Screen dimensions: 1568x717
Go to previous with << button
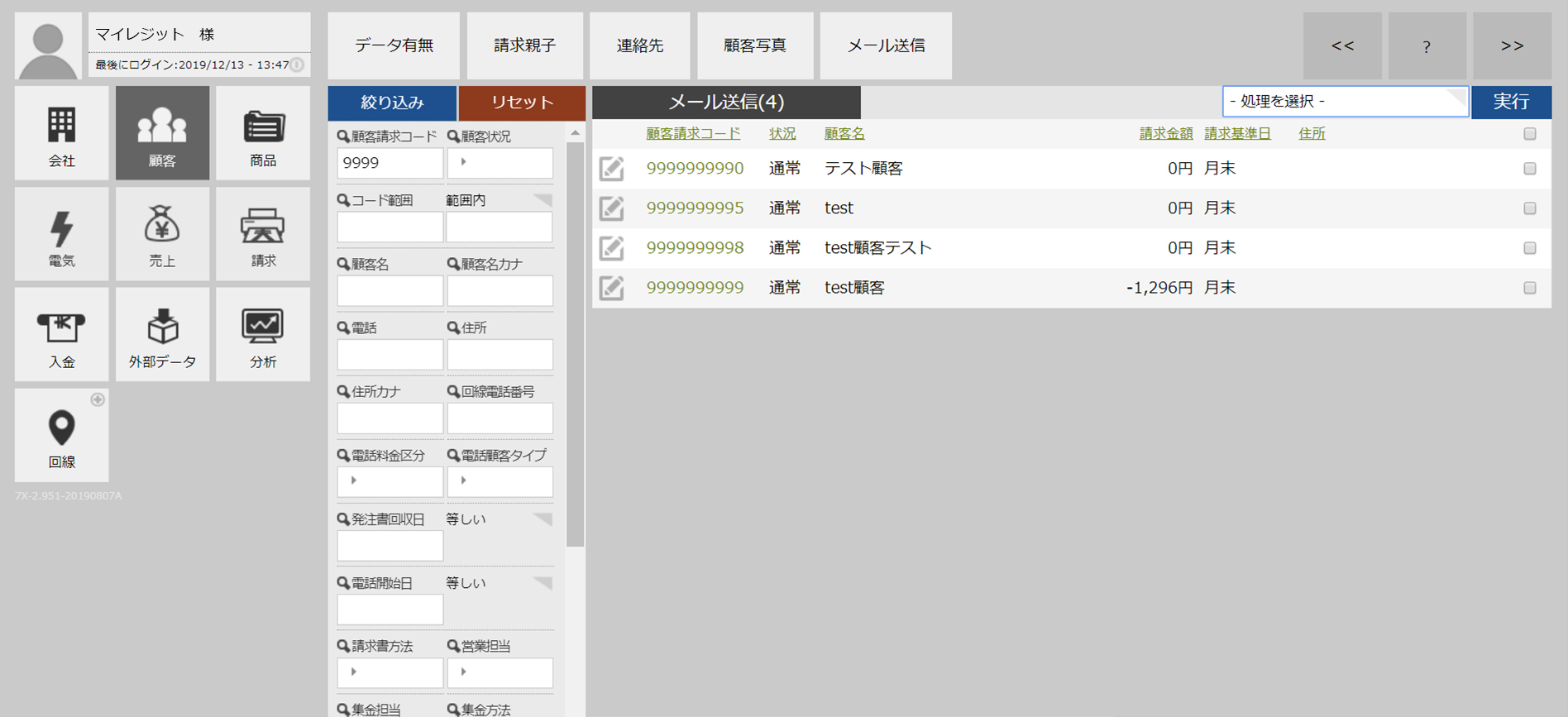tap(1342, 45)
